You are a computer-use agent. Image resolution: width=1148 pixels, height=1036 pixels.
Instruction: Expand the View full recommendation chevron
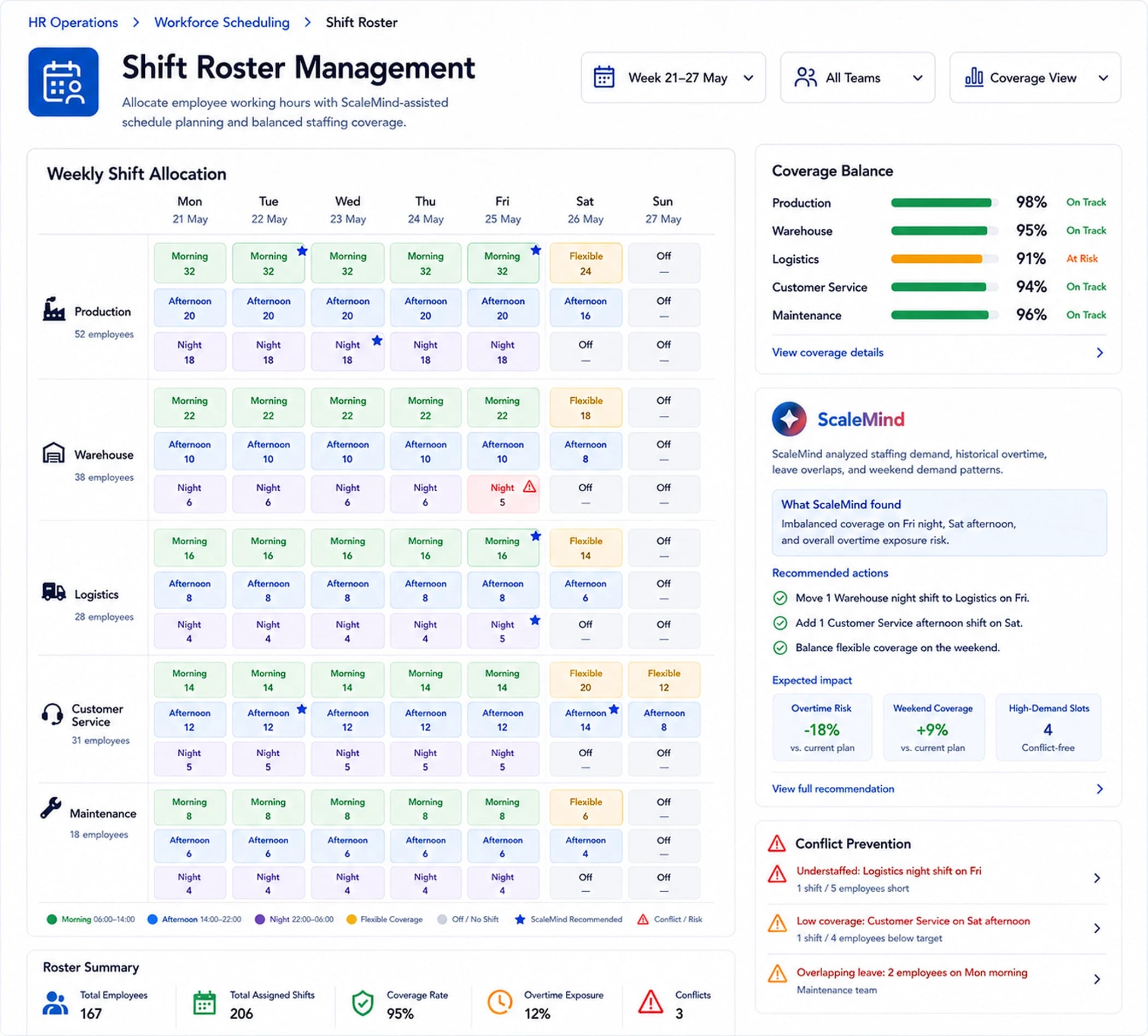(1099, 788)
